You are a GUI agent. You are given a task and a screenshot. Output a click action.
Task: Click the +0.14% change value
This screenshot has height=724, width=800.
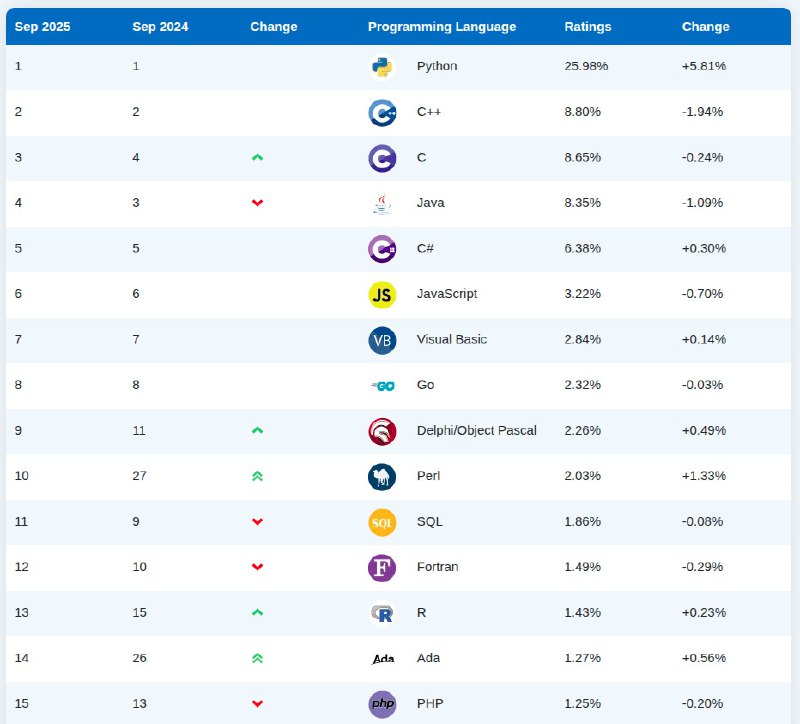[x=704, y=339]
